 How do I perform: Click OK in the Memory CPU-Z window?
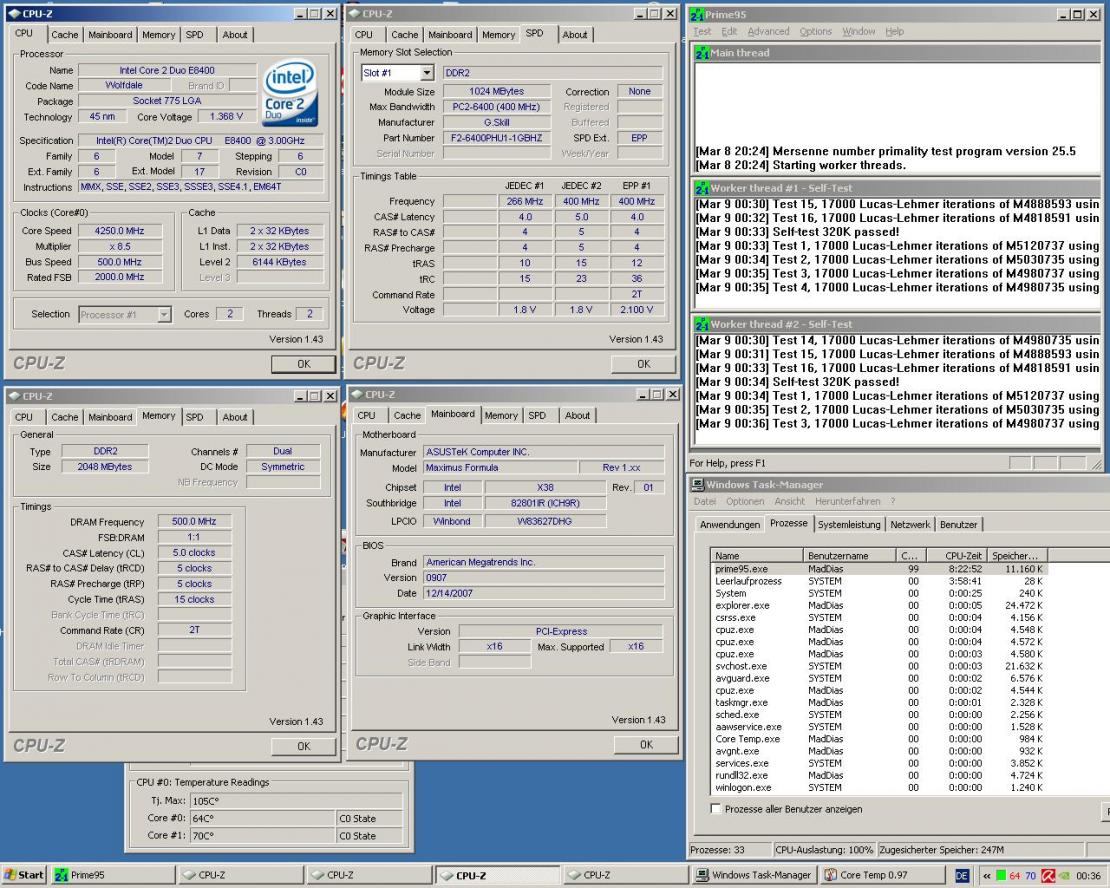coord(304,746)
